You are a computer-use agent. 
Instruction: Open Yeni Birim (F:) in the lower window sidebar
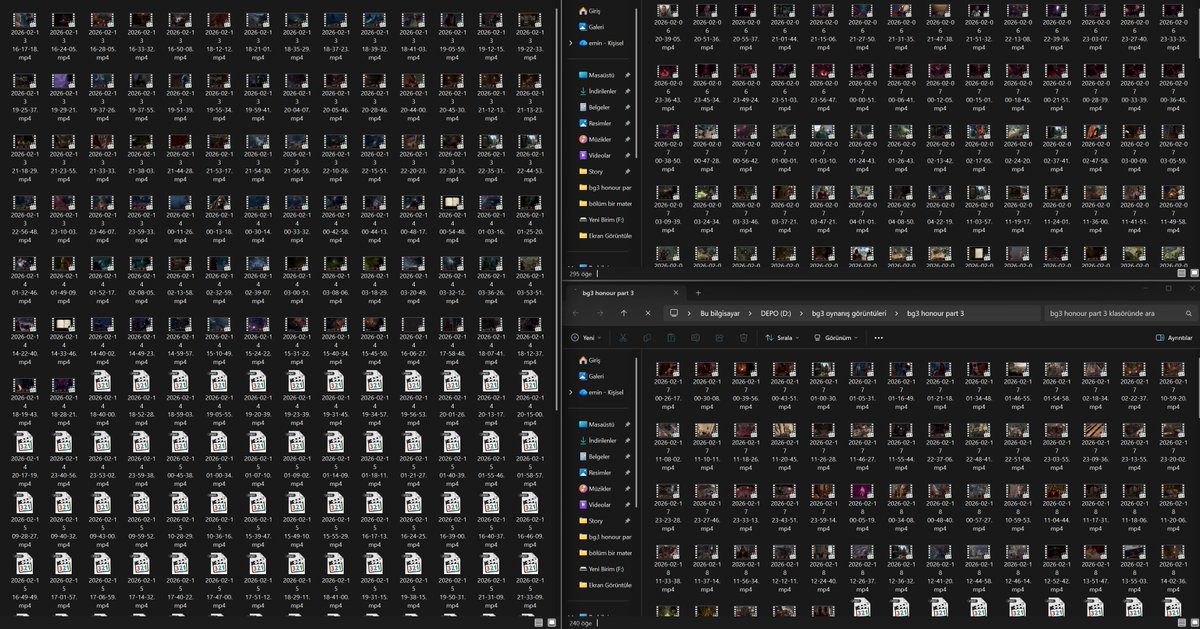(601, 568)
